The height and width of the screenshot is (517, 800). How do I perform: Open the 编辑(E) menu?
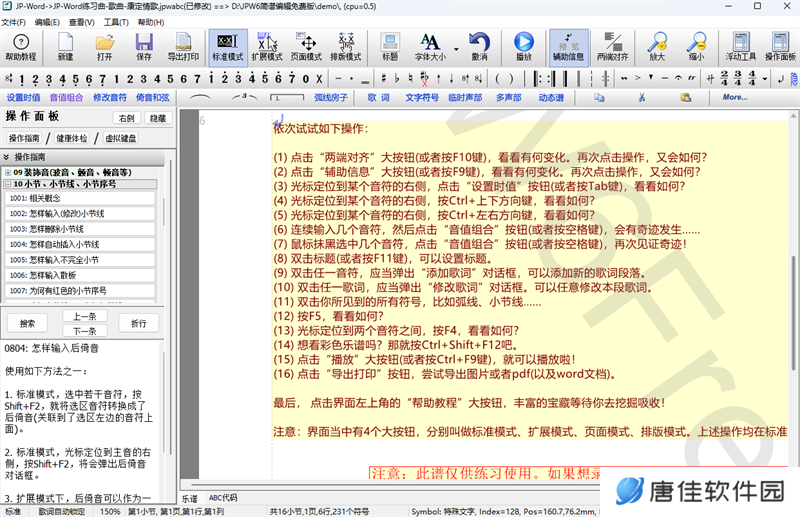pyautogui.click(x=47, y=22)
